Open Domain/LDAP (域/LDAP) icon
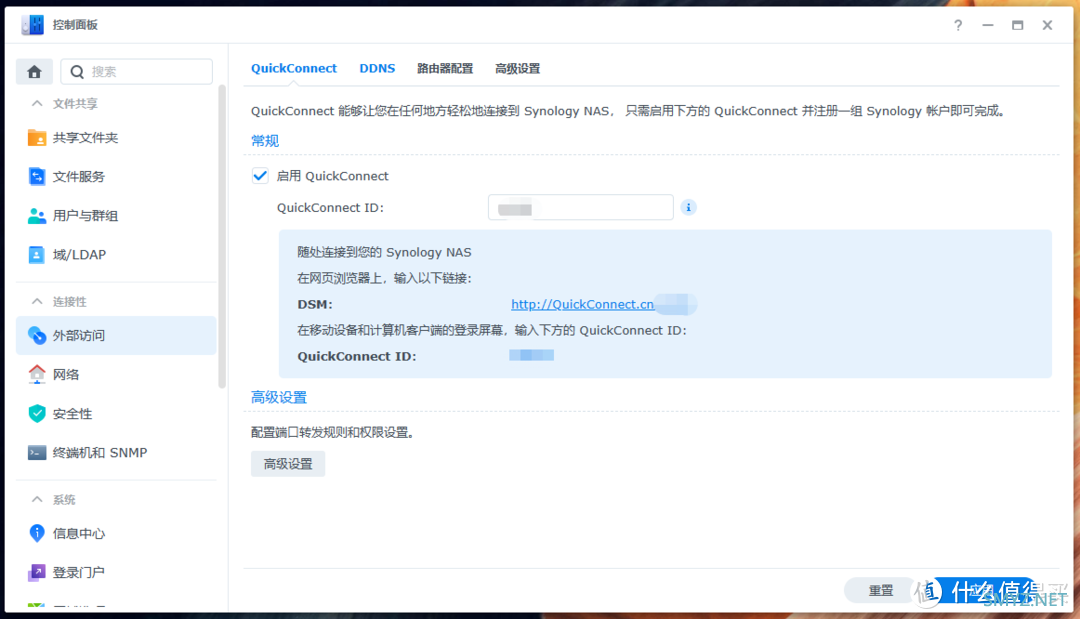 [x=37, y=255]
